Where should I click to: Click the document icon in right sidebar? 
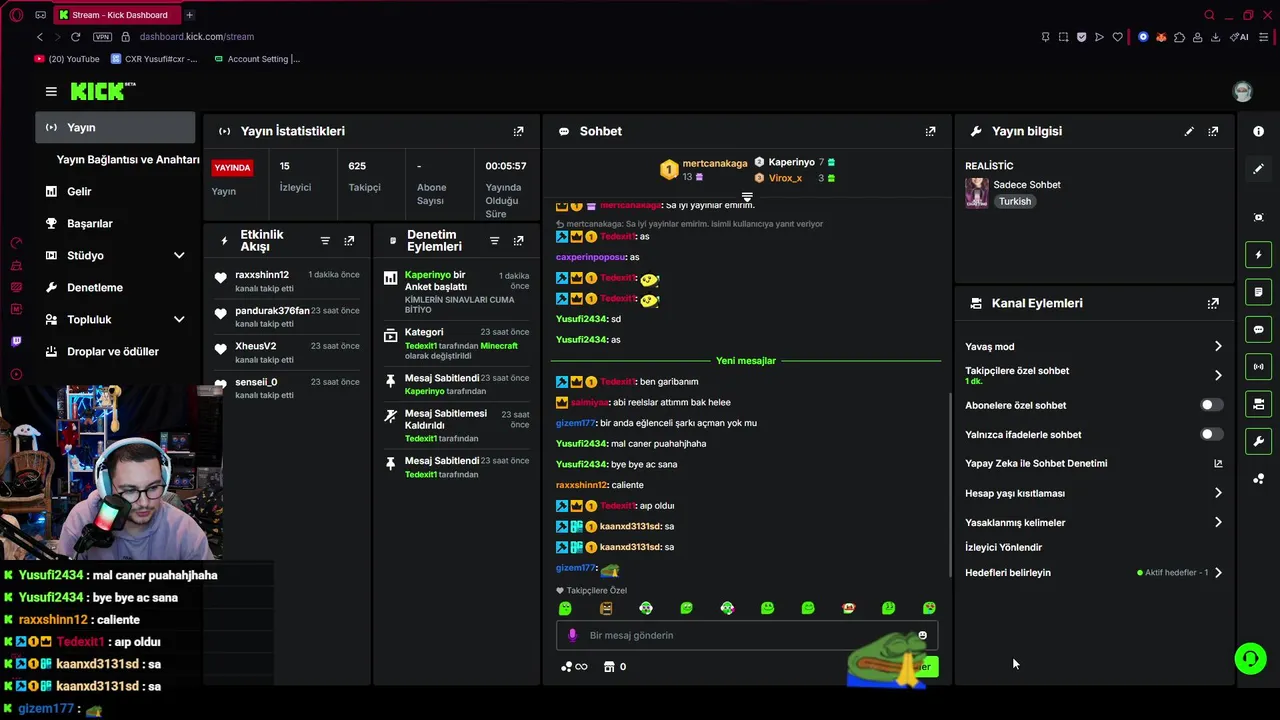pos(1258,292)
